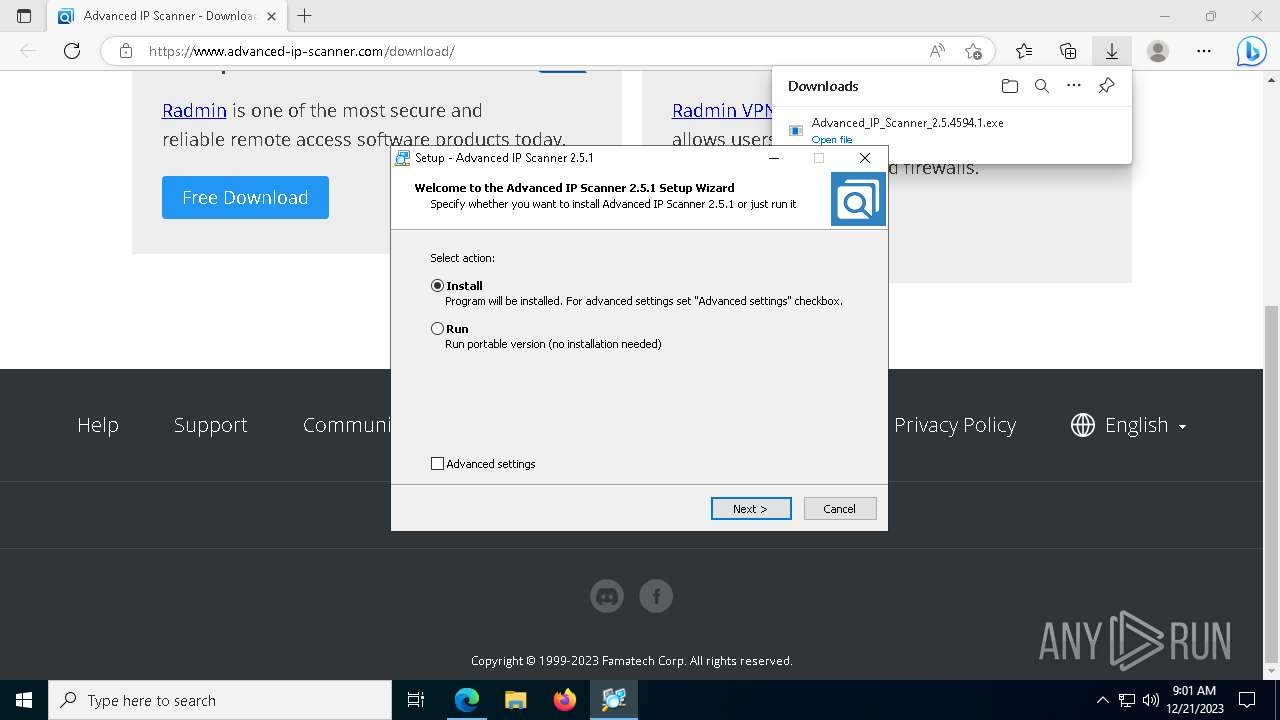
Task: Show hidden system tray icons
Action: point(1103,700)
